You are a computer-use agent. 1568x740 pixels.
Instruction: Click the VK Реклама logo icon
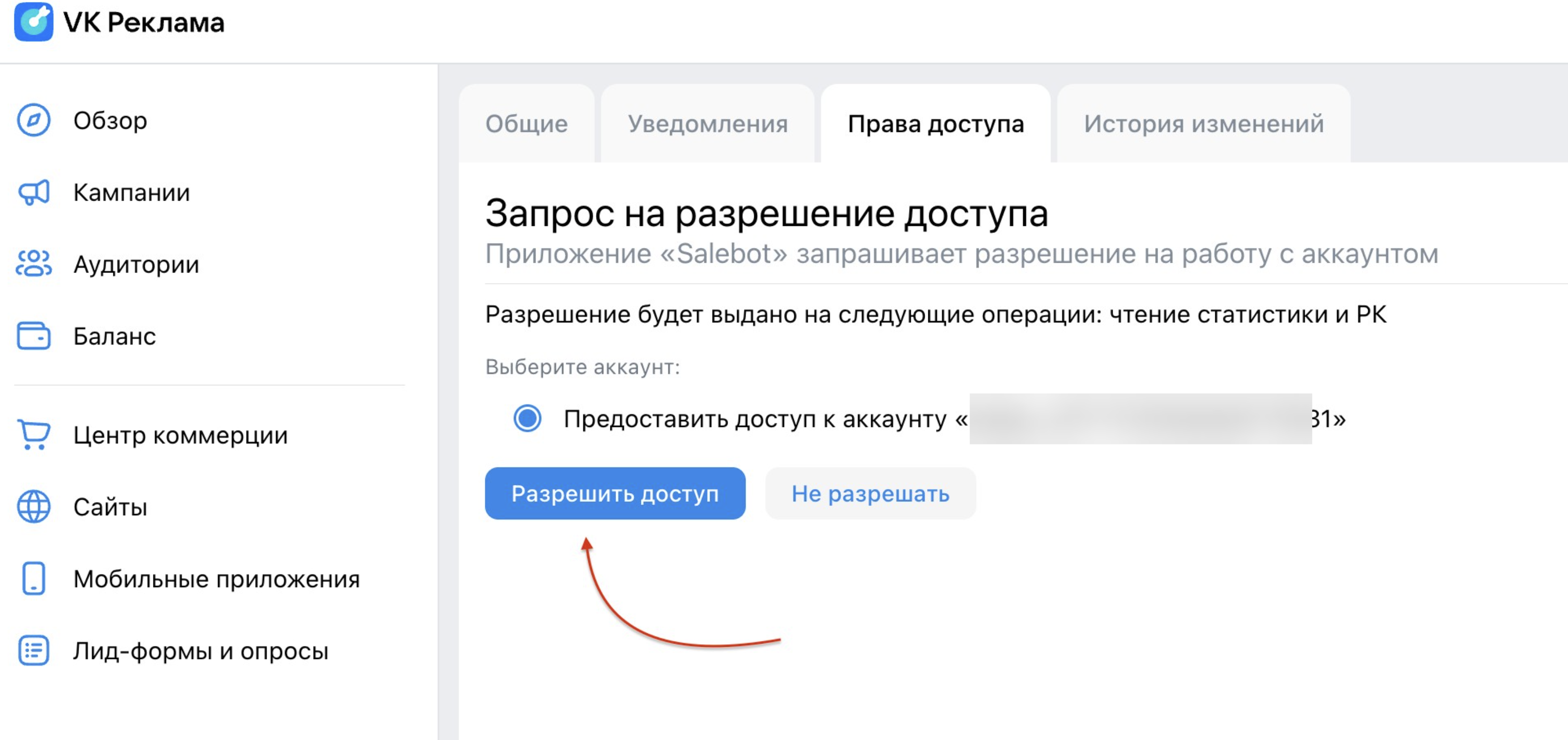(33, 22)
